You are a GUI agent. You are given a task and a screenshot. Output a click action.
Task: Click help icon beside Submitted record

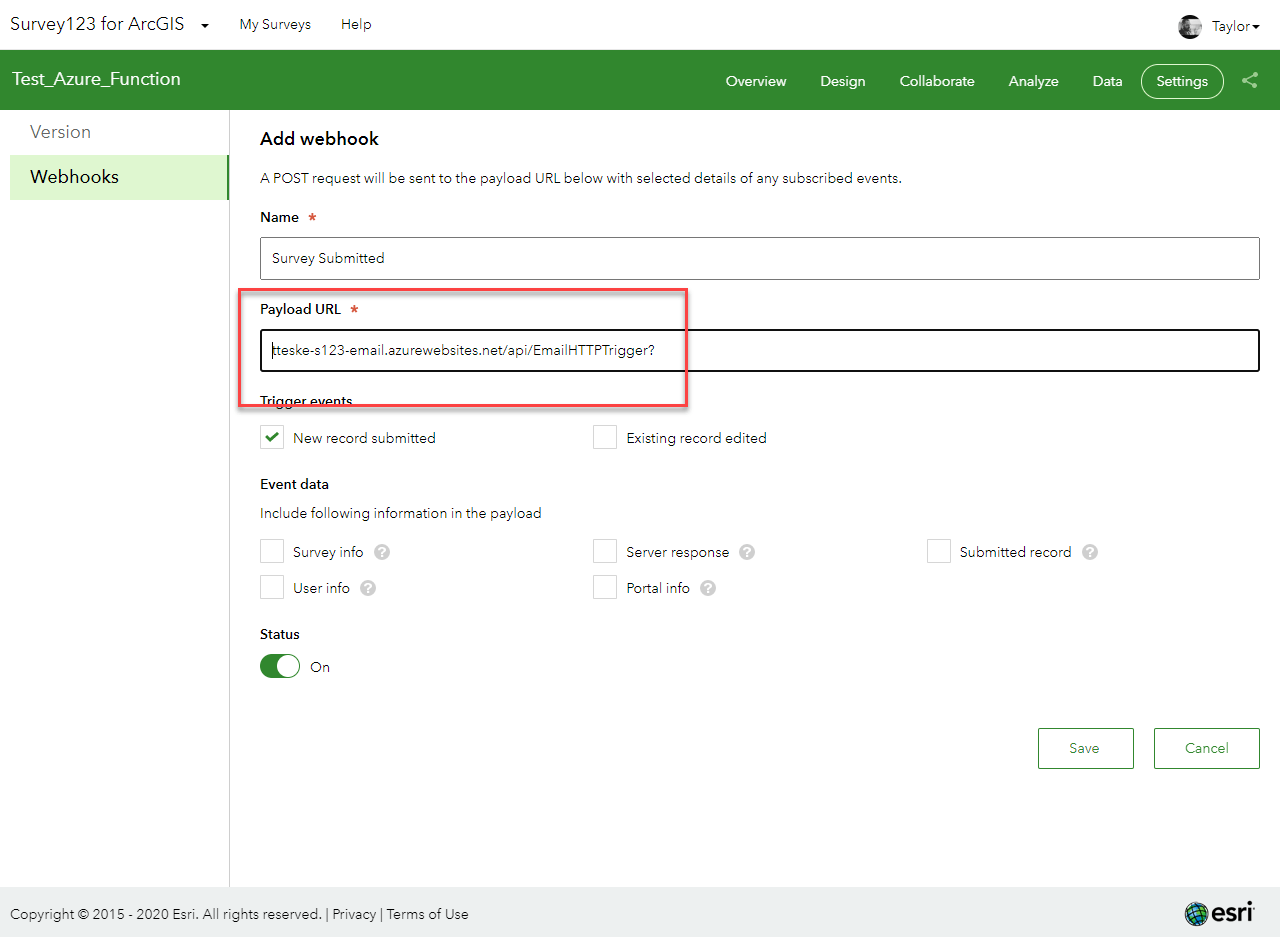tap(1090, 552)
